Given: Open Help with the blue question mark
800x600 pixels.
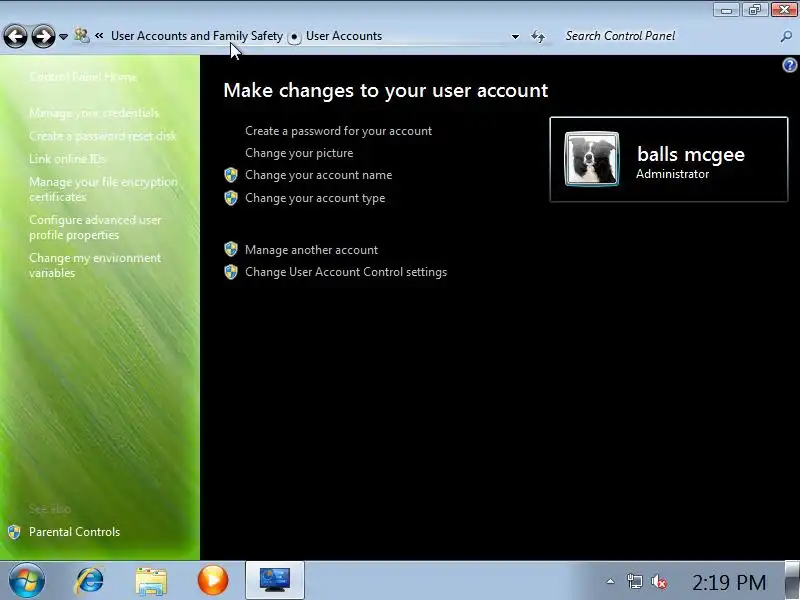Looking at the screenshot, I should tap(790, 65).
